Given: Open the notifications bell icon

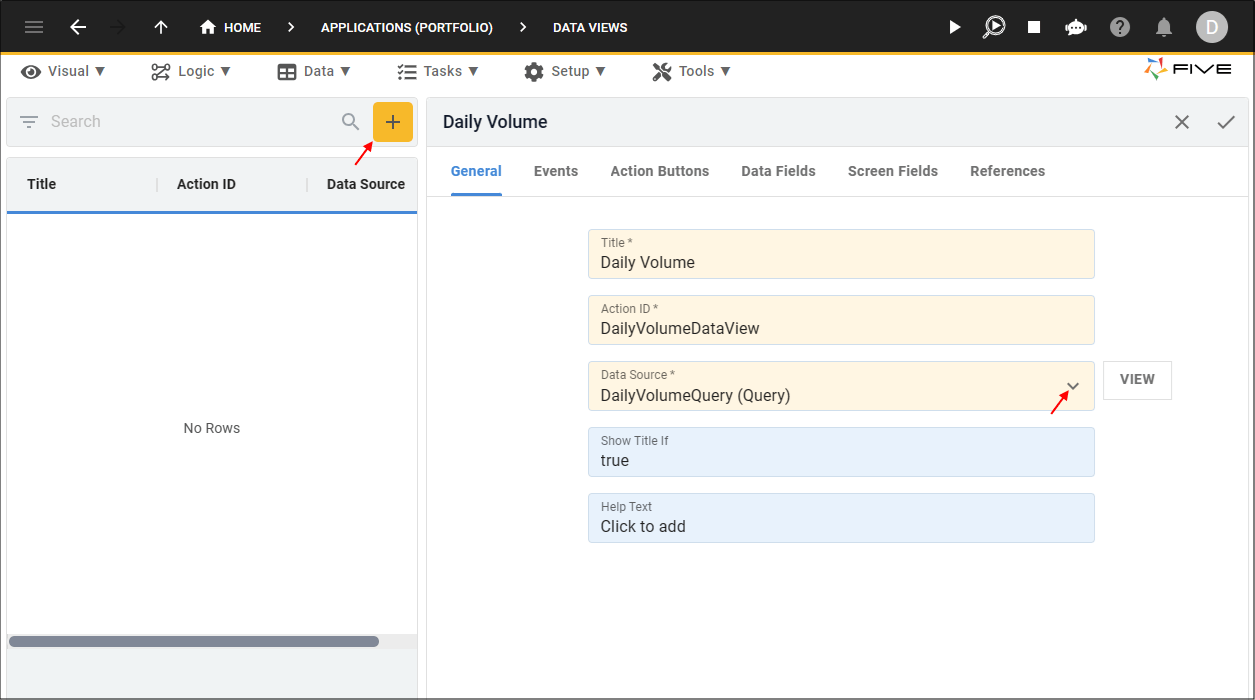Looking at the screenshot, I should 1164,27.
